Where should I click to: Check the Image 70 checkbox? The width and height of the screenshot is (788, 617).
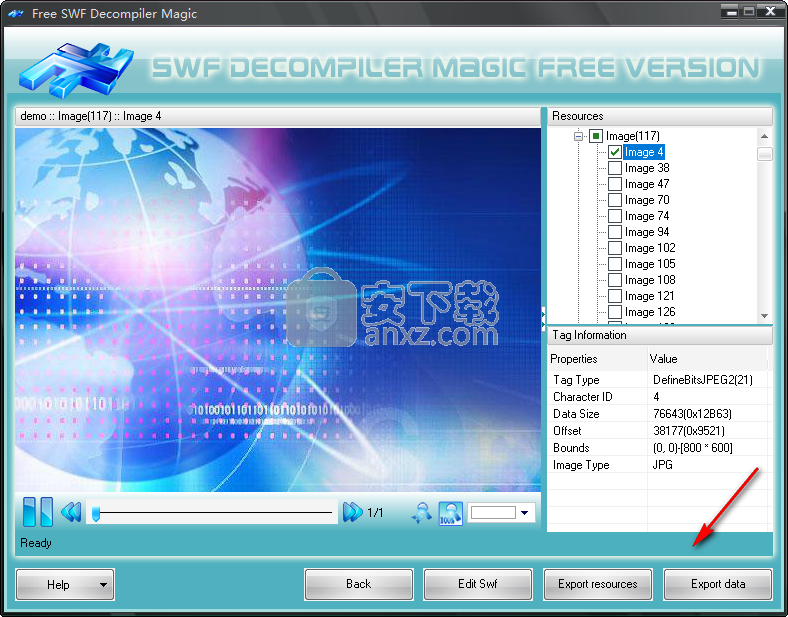[x=615, y=200]
